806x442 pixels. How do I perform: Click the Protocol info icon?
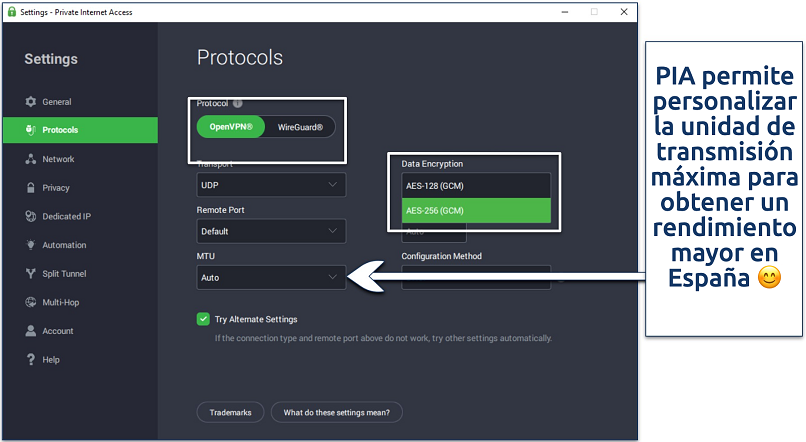click(238, 103)
